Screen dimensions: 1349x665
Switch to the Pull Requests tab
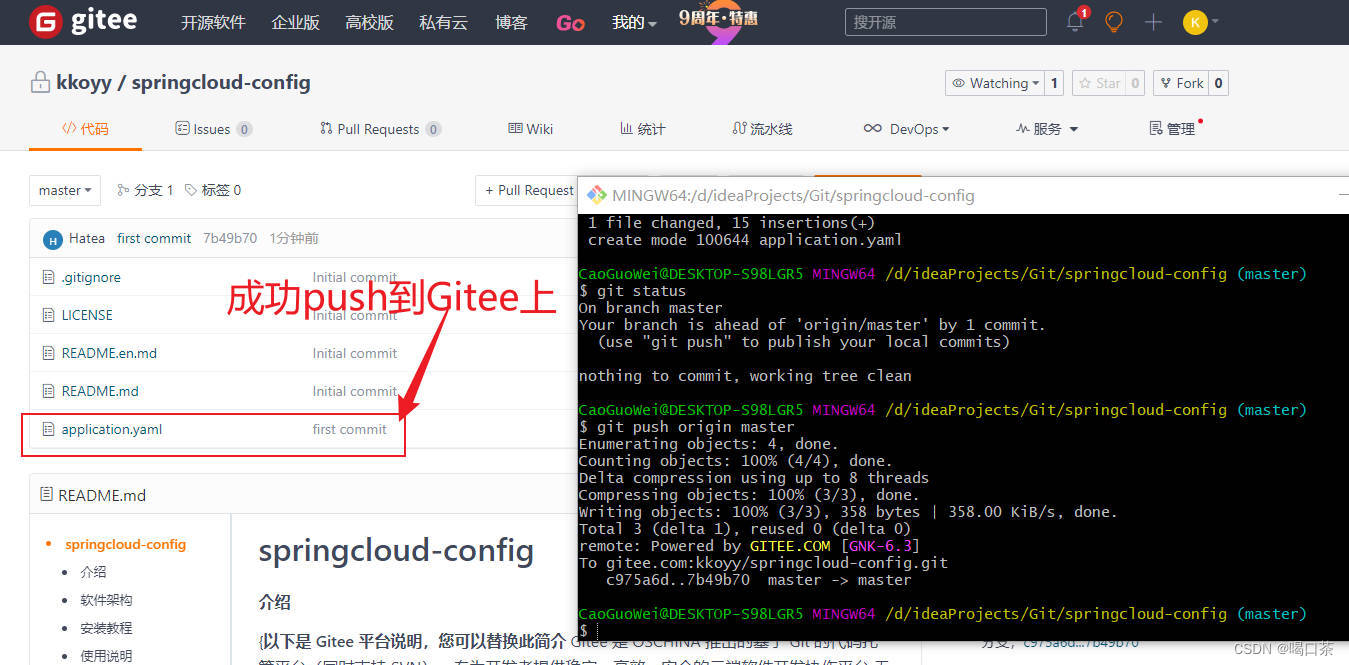(x=380, y=129)
